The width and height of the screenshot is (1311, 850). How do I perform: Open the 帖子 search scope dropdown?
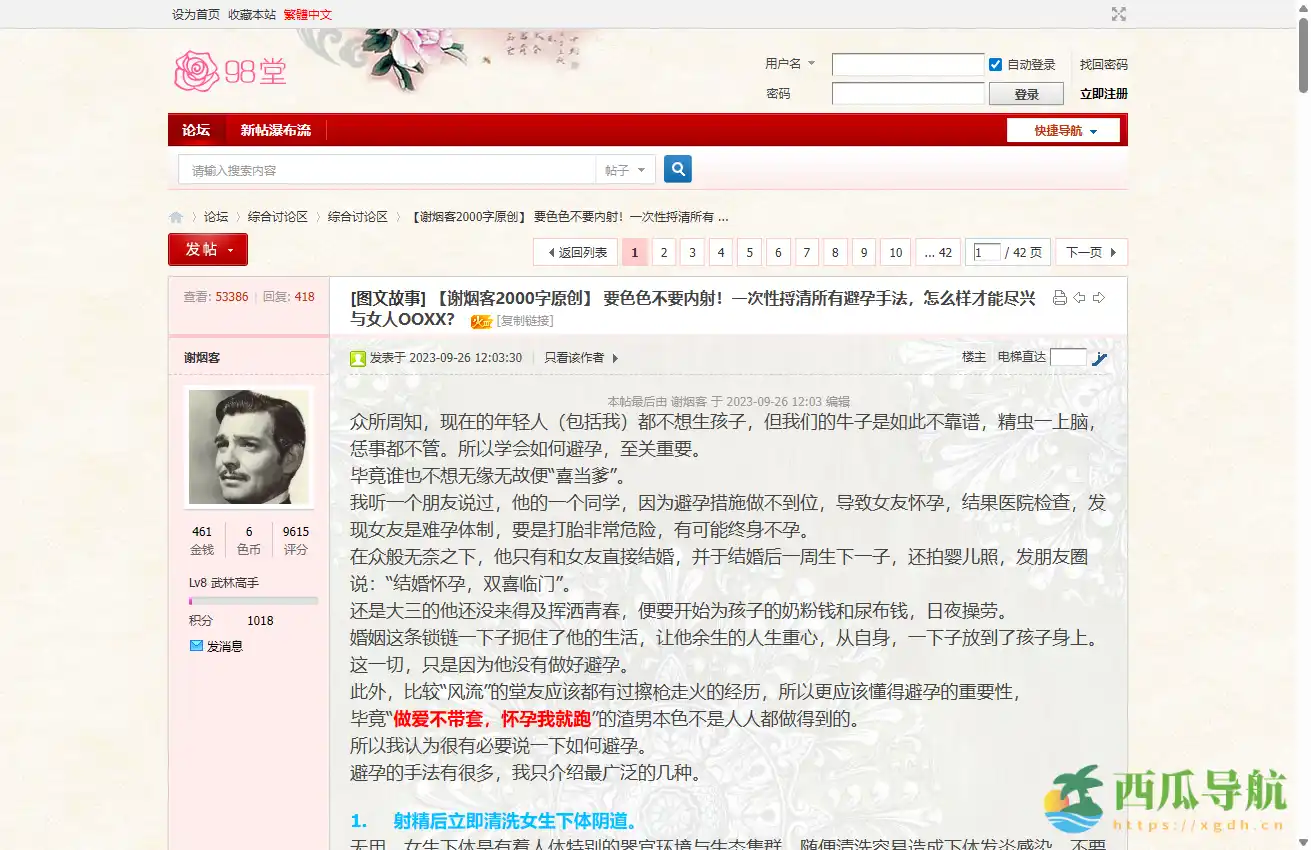[x=625, y=169]
